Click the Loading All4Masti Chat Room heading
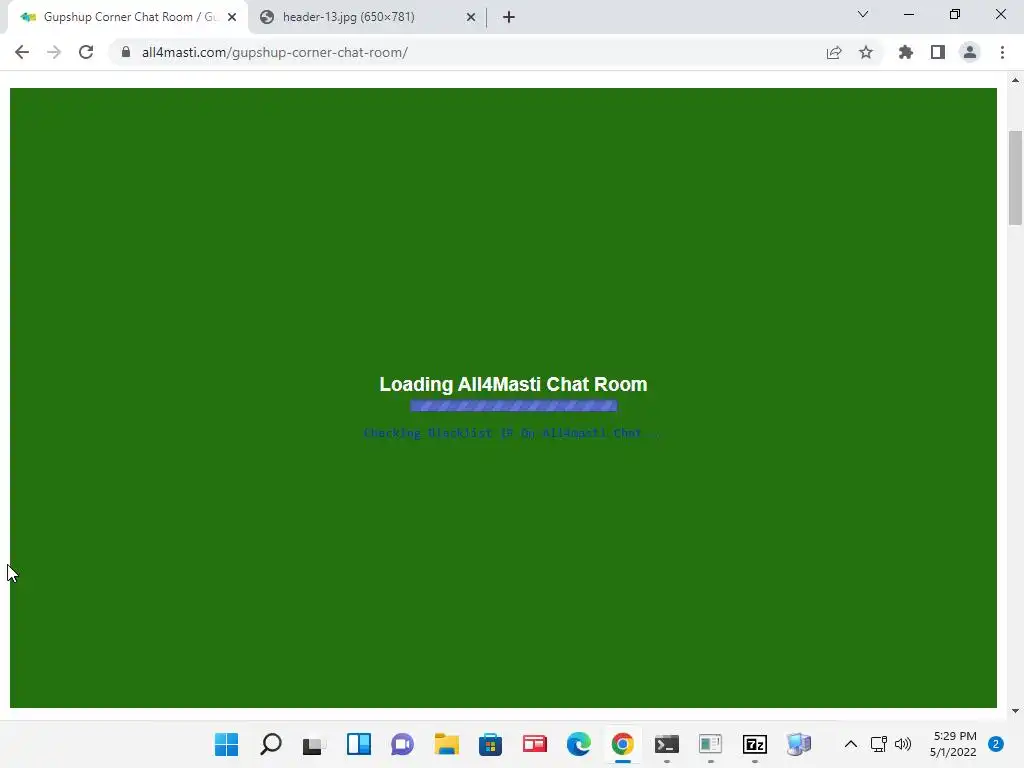 (513, 384)
